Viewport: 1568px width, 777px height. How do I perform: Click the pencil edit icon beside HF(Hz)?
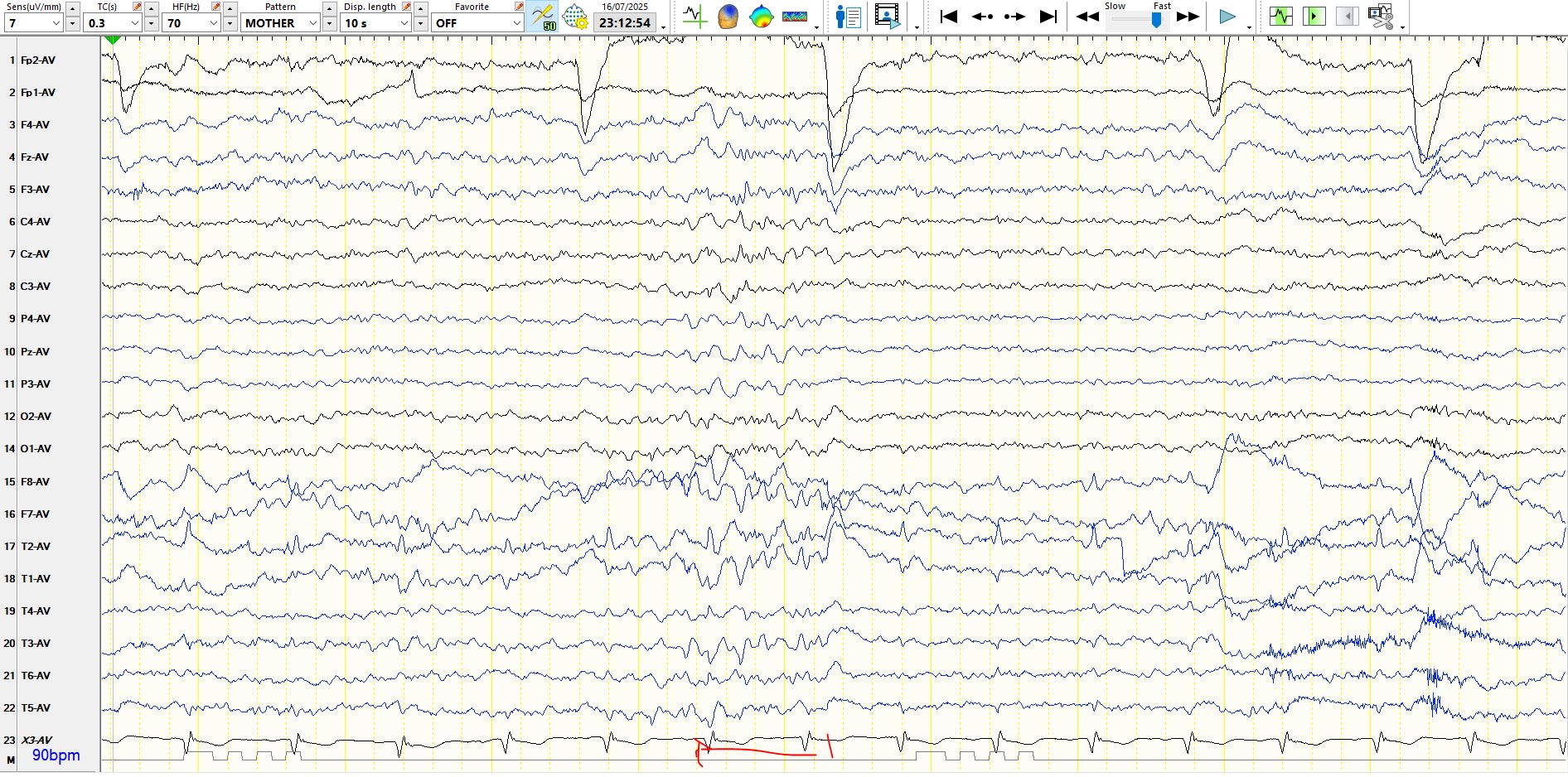tap(215, 7)
